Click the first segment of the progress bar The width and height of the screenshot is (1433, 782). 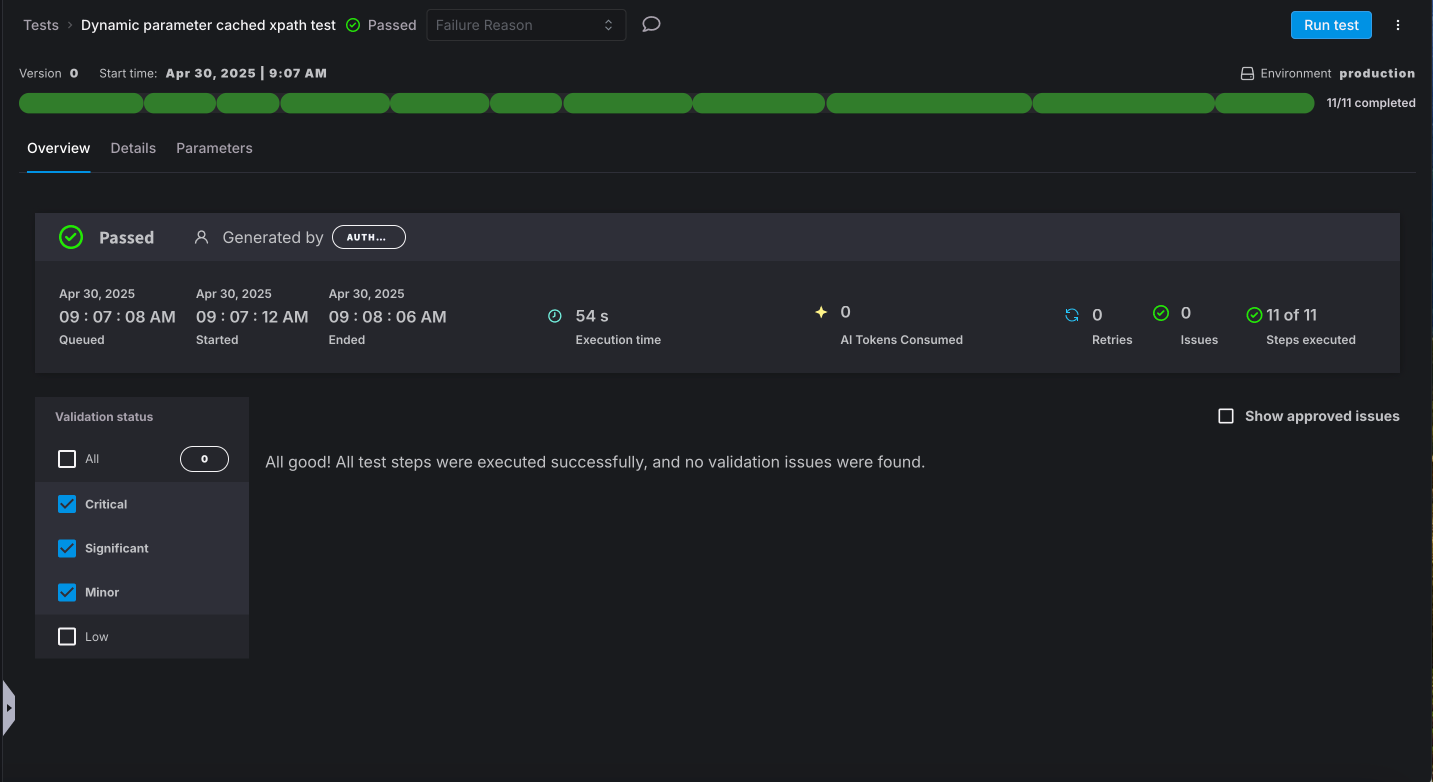coord(81,103)
